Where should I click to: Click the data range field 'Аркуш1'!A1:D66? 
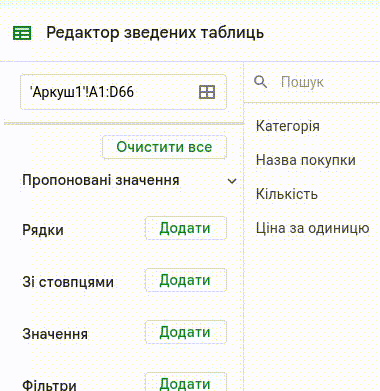[x=123, y=92]
